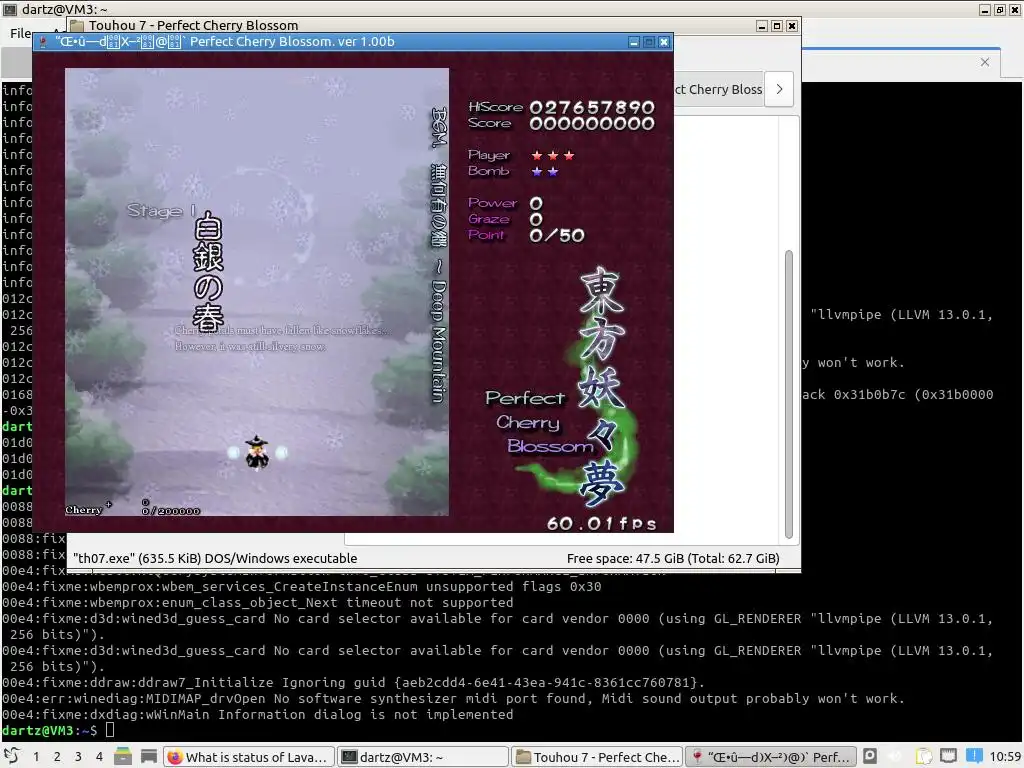Click the network monitor tray icon
The width and height of the screenshot is (1024, 768).
coord(948,756)
